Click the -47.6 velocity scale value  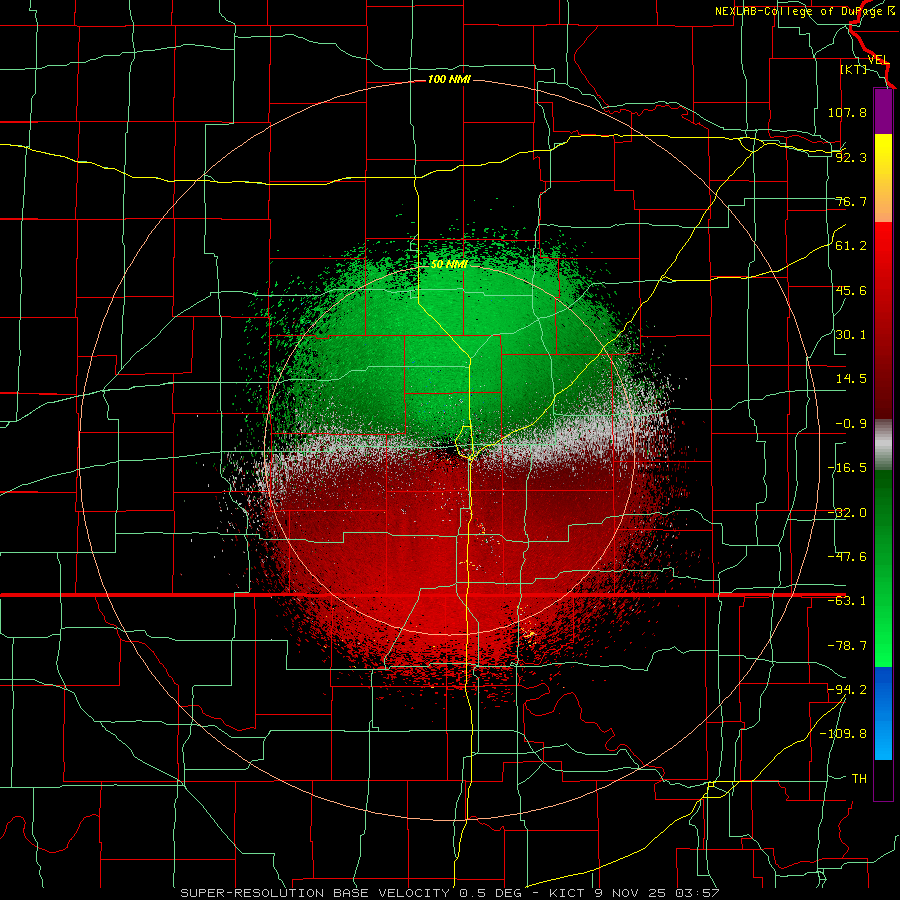pos(847,557)
